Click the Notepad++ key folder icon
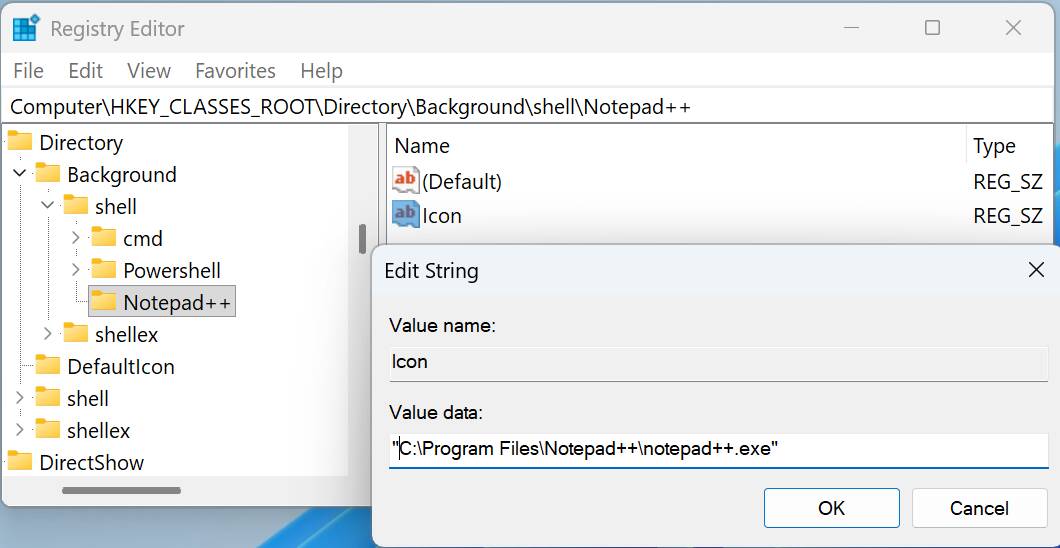This screenshot has height=548, width=1060. [103, 301]
